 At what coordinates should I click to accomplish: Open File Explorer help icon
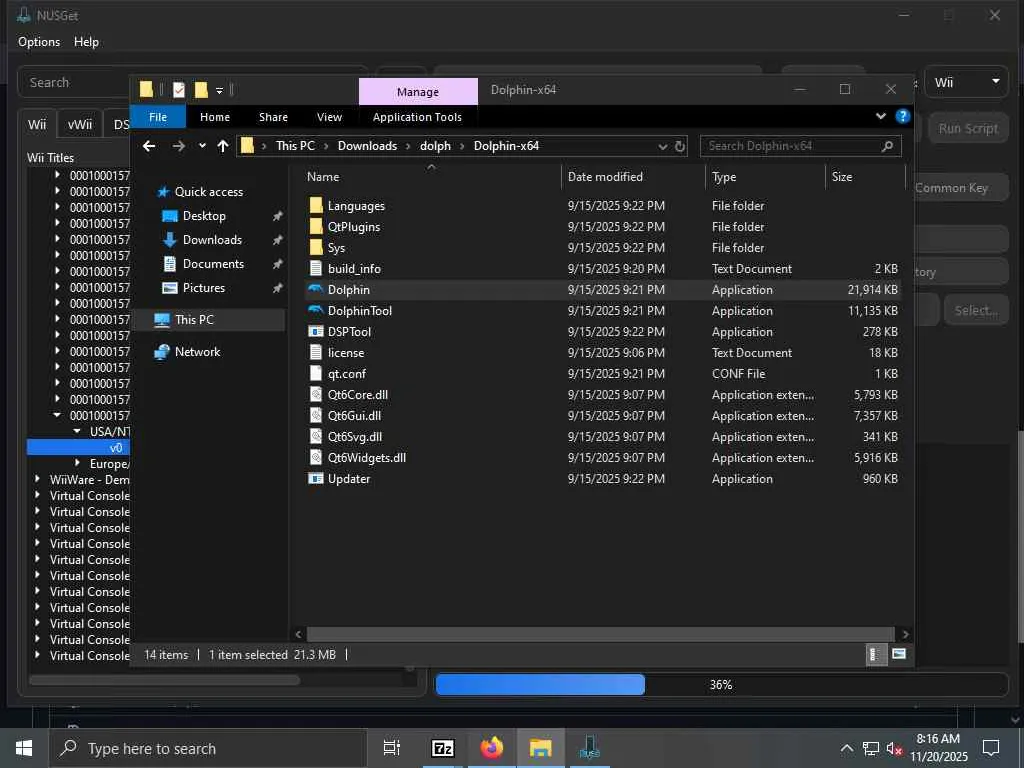click(x=903, y=116)
